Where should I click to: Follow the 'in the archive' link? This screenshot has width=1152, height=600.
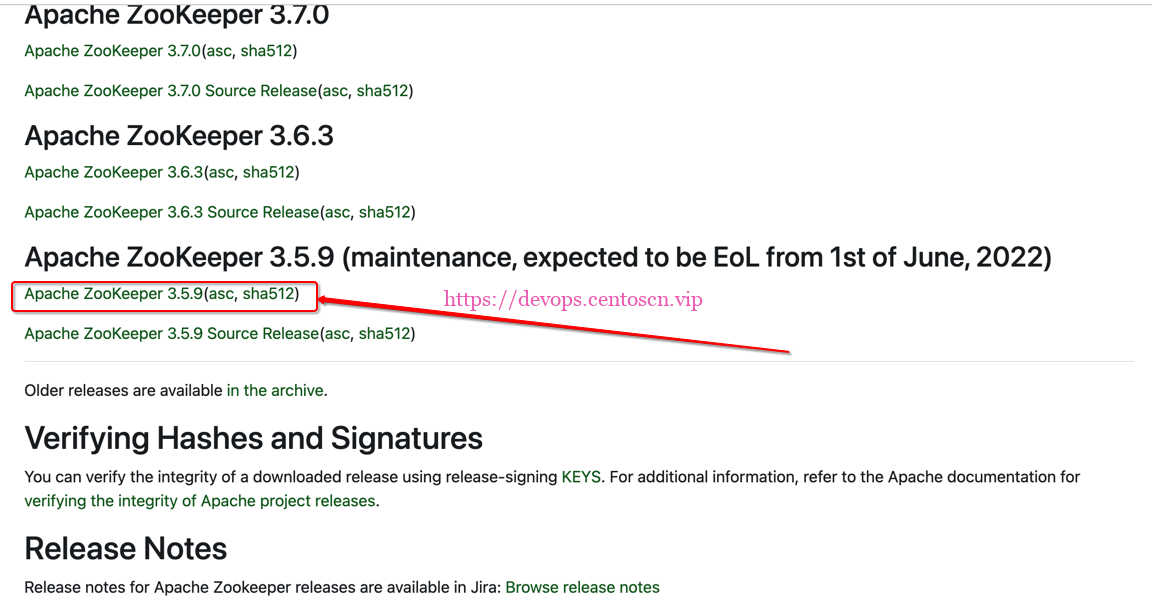tap(275, 391)
